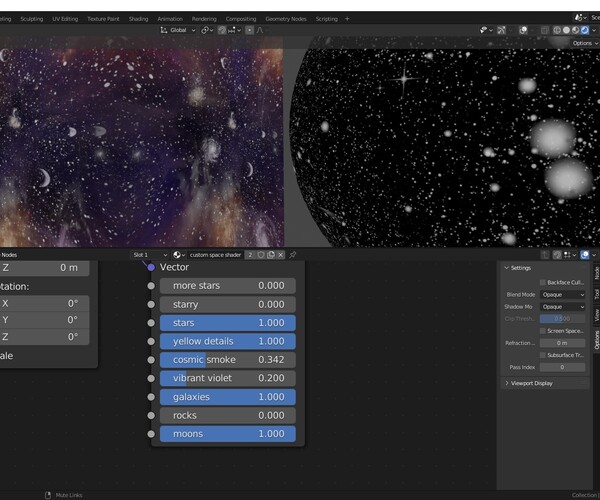Toggle the Screen Space Refraction checkbox

(x=543, y=331)
